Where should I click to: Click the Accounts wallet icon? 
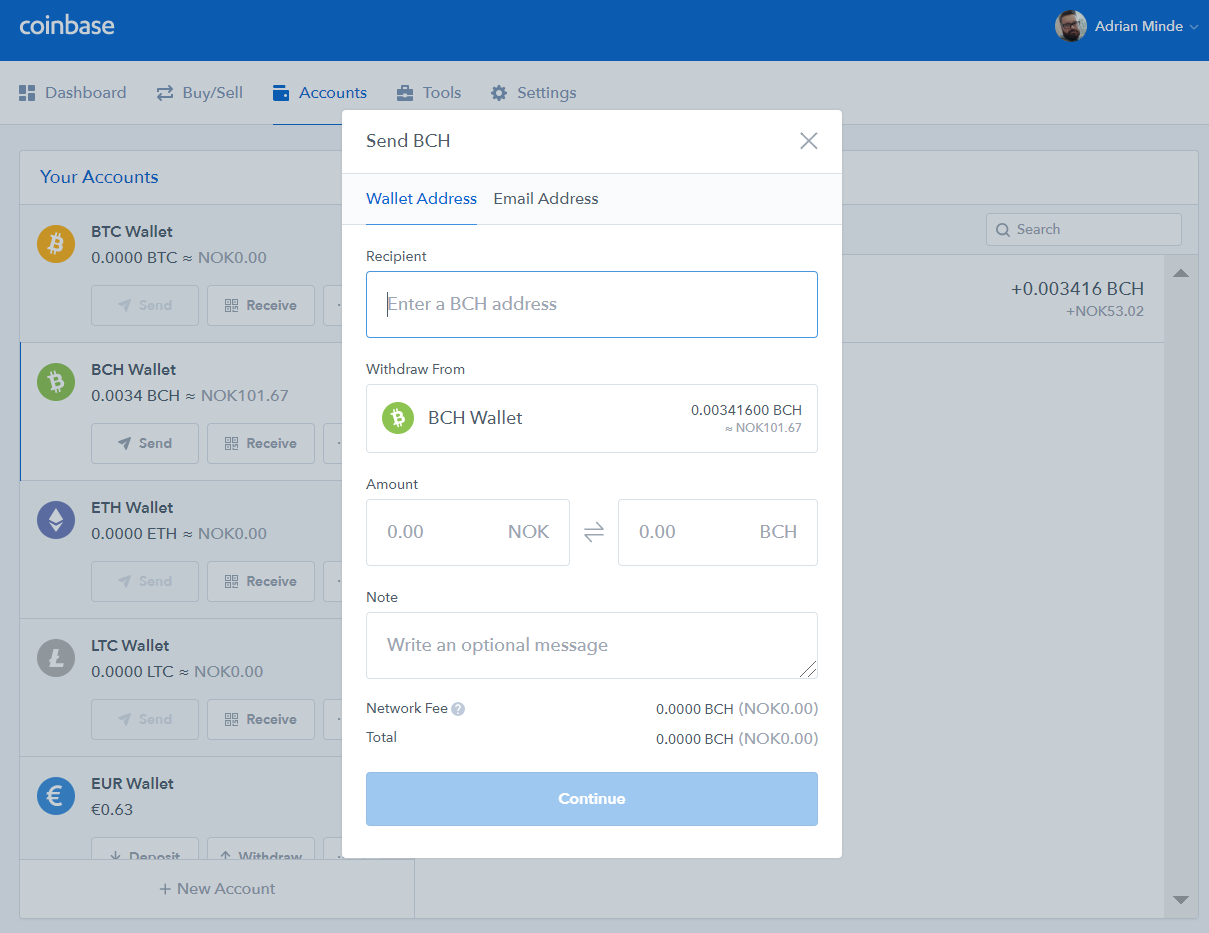(281, 92)
